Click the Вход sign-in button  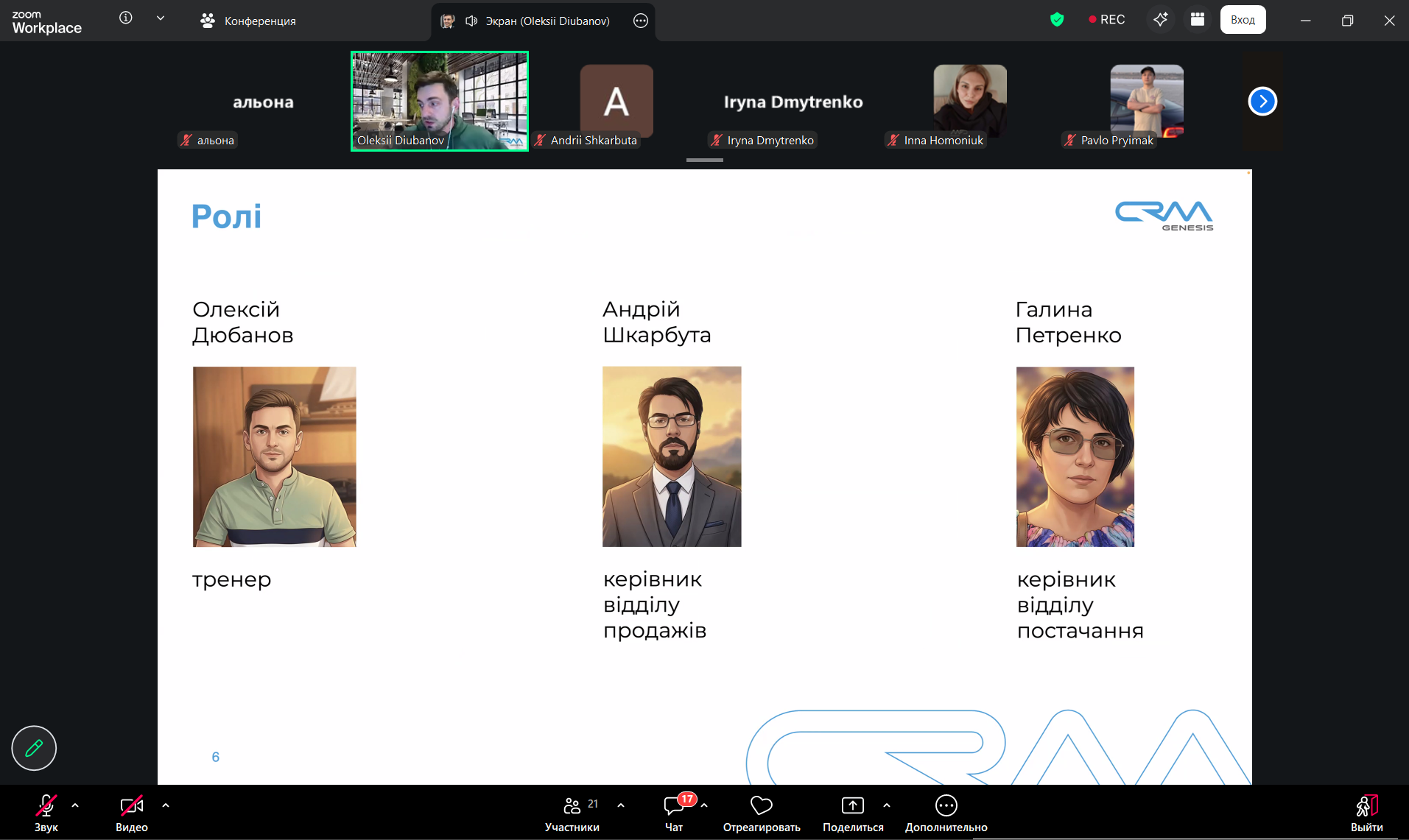(1243, 20)
